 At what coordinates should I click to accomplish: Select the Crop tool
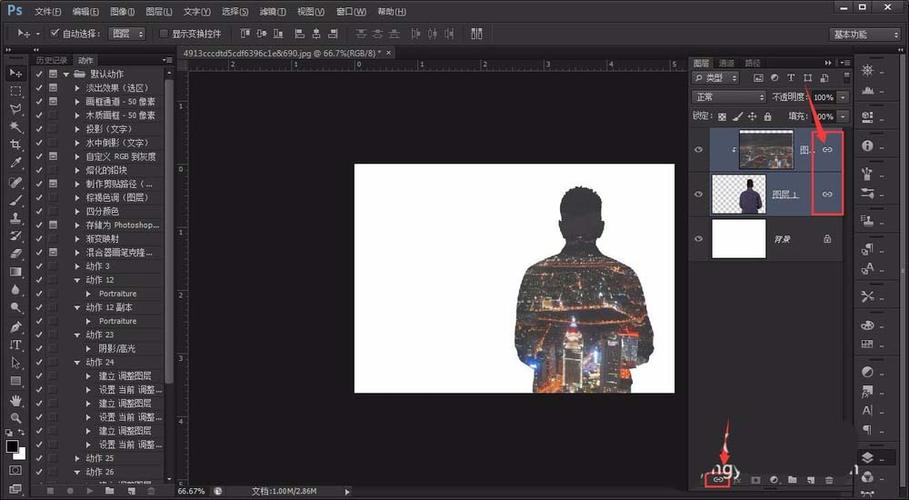(16, 145)
